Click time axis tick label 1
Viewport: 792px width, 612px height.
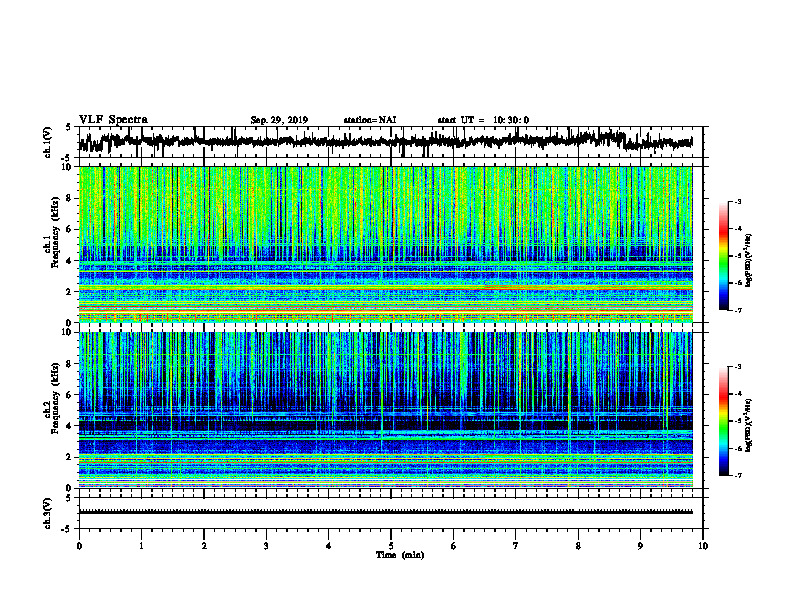141,546
